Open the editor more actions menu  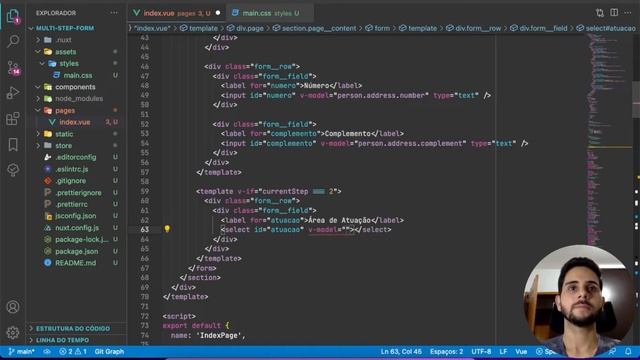(628, 13)
